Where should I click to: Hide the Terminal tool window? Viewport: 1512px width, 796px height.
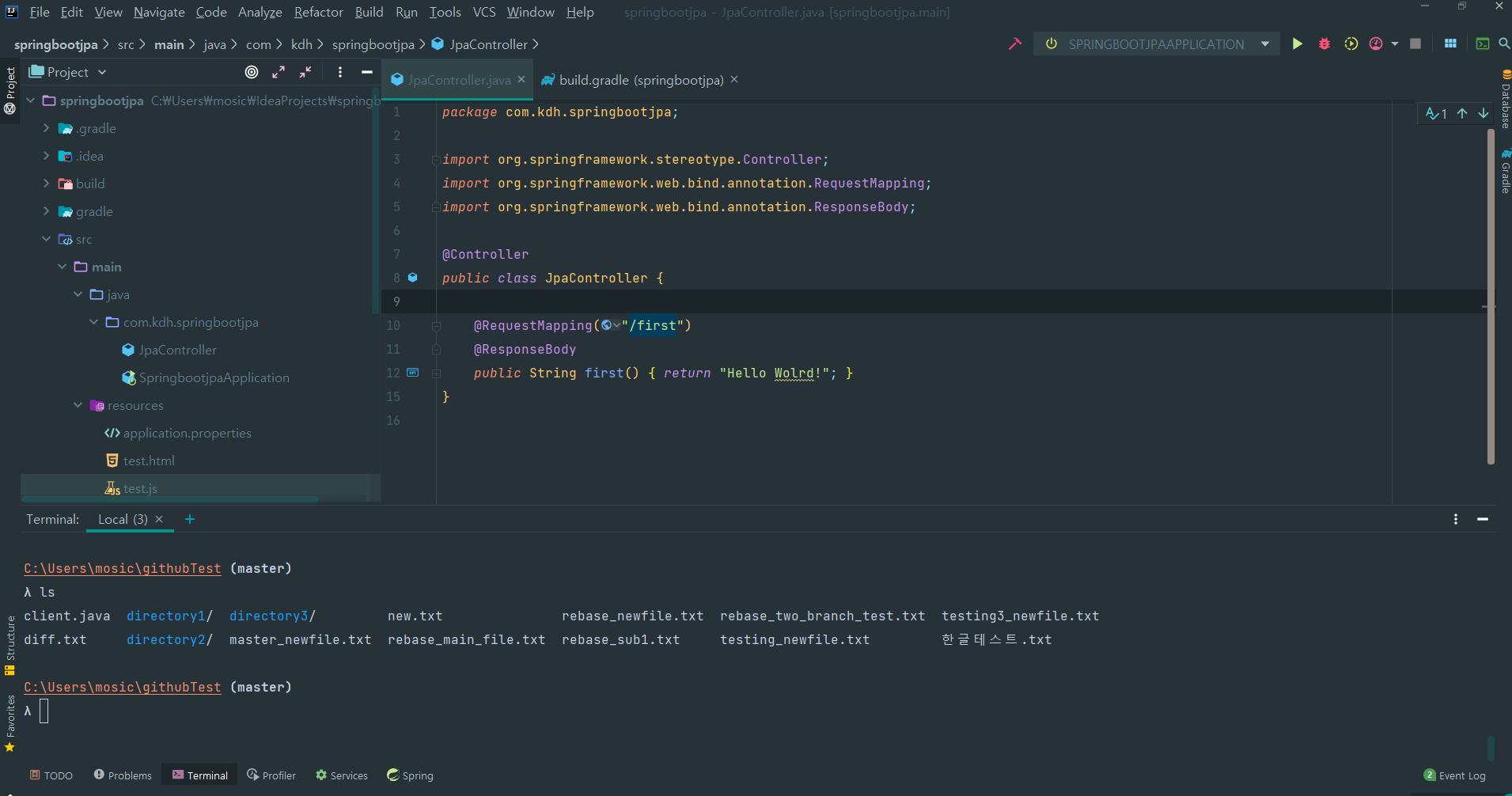[1483, 519]
